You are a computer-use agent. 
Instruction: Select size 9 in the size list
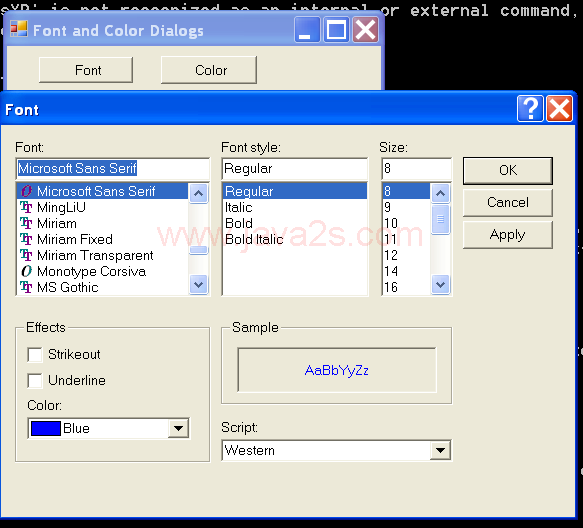point(406,207)
